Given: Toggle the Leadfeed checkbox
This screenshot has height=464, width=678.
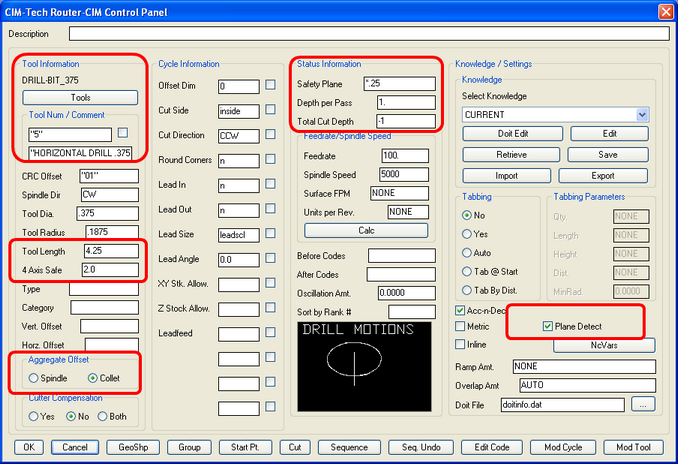Looking at the screenshot, I should coord(270,332).
